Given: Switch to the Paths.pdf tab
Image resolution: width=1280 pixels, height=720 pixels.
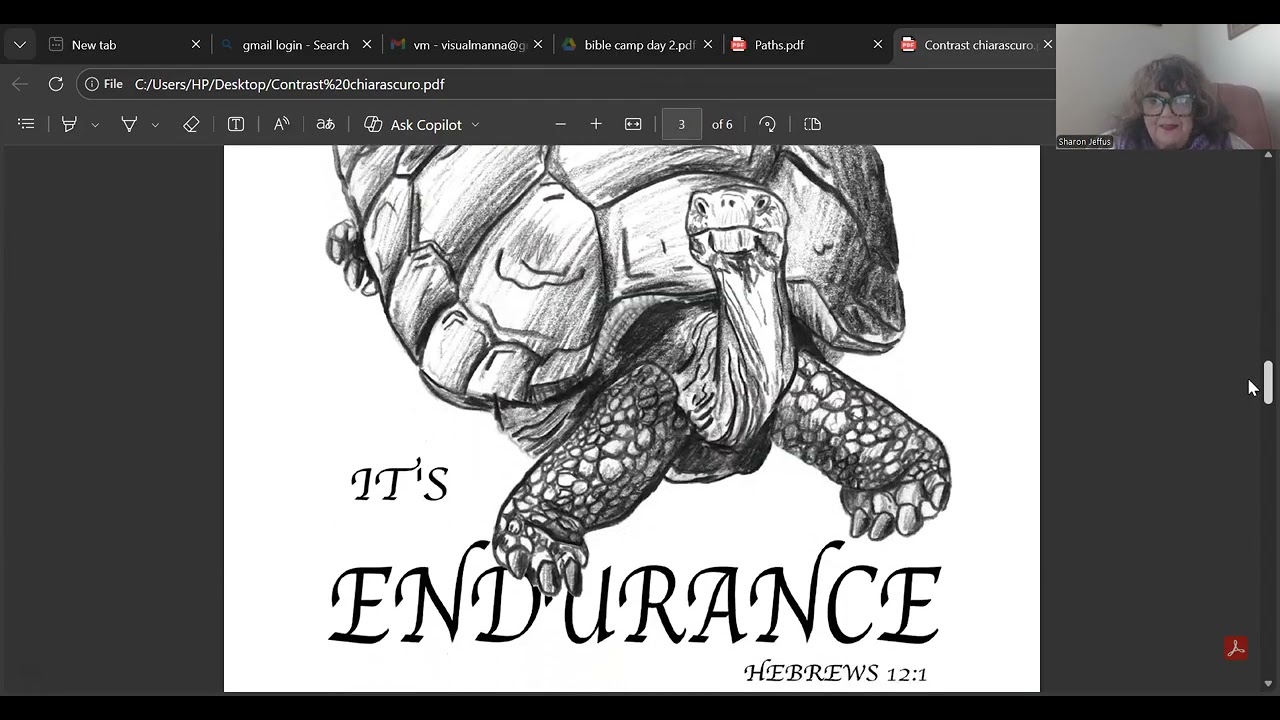Looking at the screenshot, I should click(x=808, y=45).
